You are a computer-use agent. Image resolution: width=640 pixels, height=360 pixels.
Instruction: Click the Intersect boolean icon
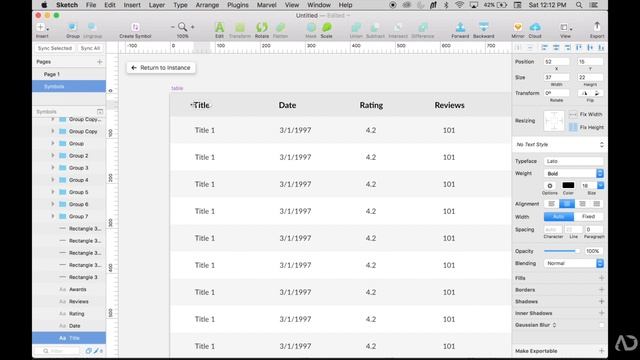pos(398,27)
